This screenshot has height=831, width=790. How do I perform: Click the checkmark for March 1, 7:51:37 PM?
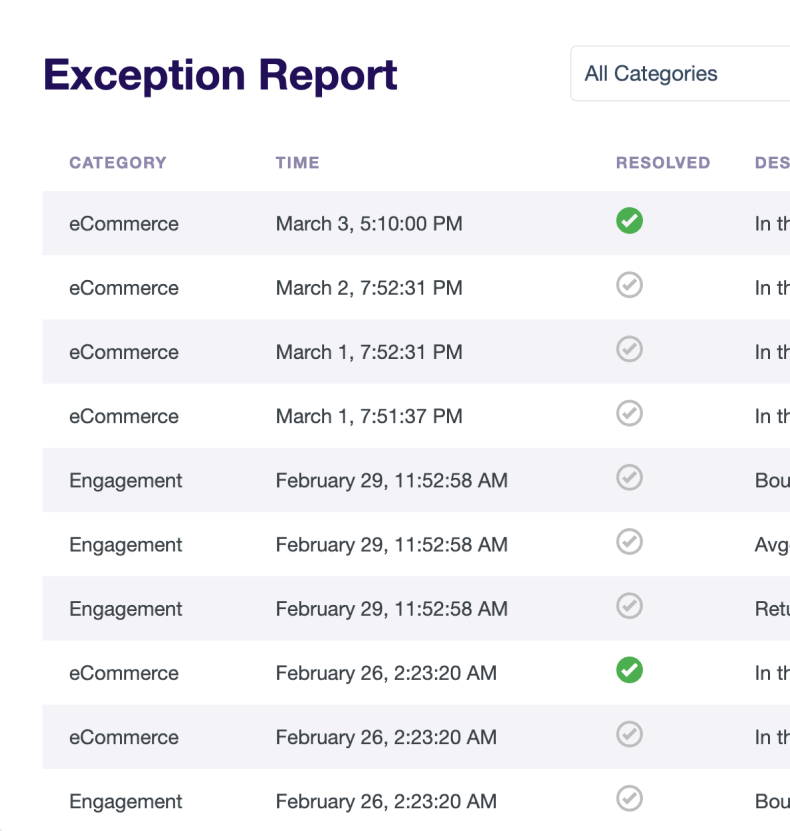click(629, 414)
